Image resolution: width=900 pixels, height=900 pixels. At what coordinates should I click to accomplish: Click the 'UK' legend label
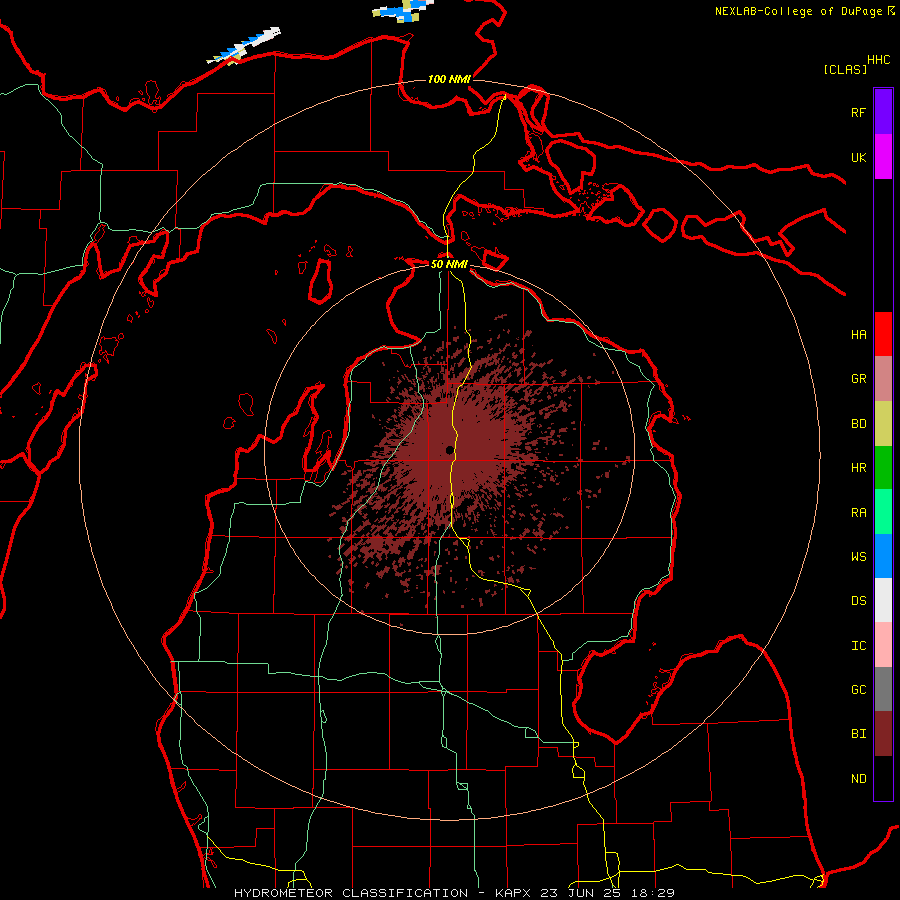pos(858,157)
